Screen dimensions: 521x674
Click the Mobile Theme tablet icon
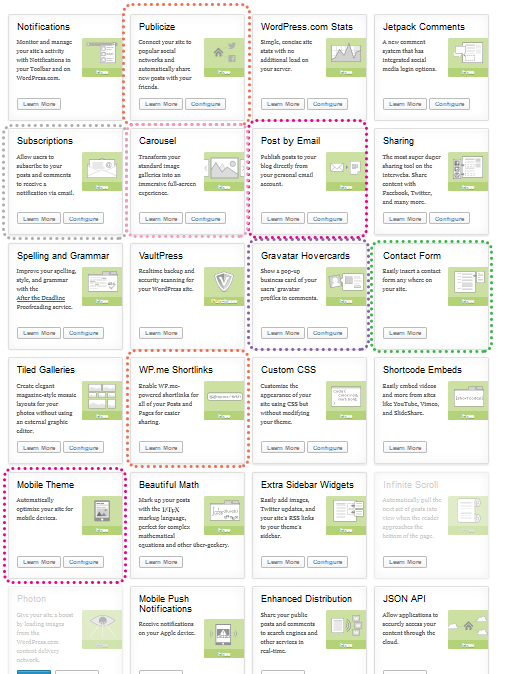point(102,511)
